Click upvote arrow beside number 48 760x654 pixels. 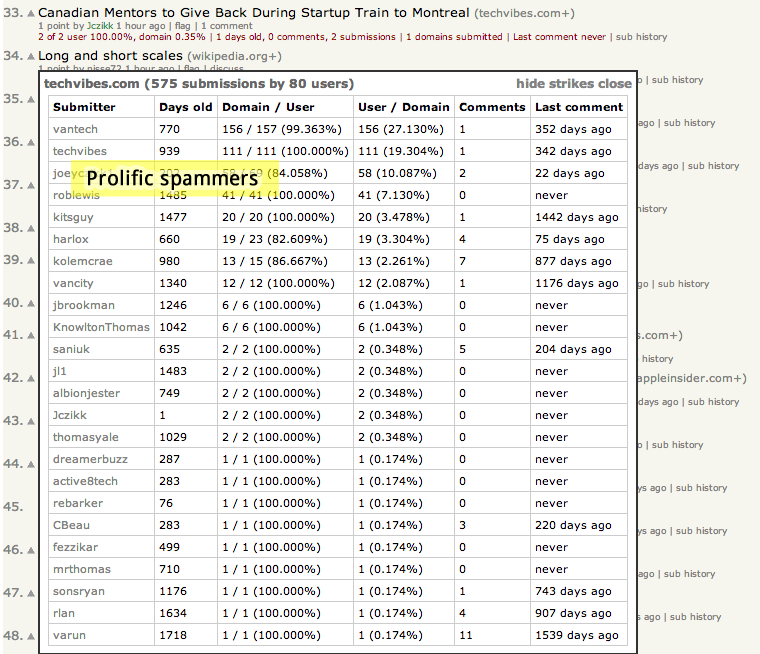click(x=31, y=636)
